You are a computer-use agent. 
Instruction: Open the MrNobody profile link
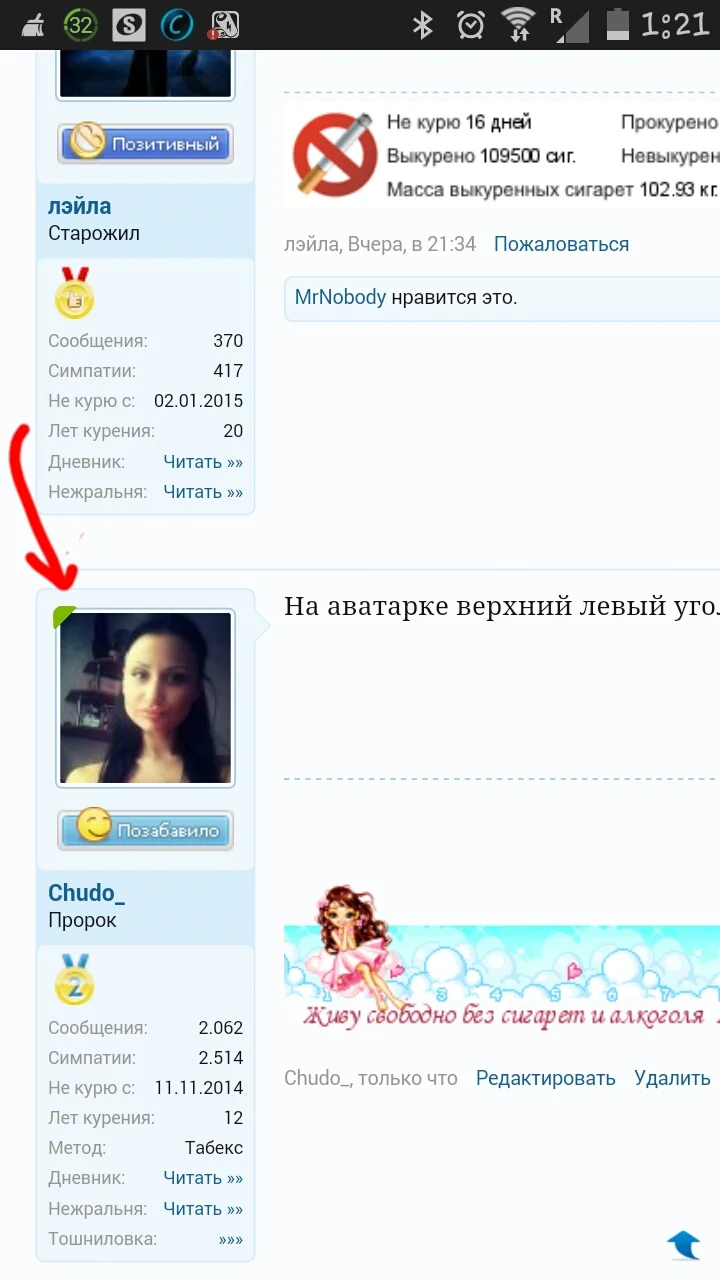tap(340, 297)
